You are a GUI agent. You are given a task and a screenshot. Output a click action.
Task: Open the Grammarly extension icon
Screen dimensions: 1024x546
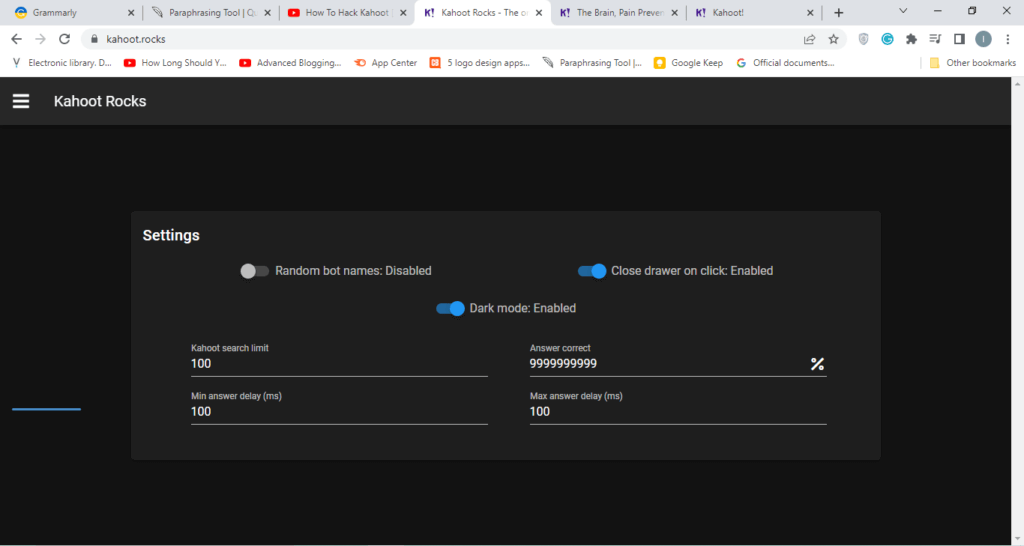coord(887,39)
